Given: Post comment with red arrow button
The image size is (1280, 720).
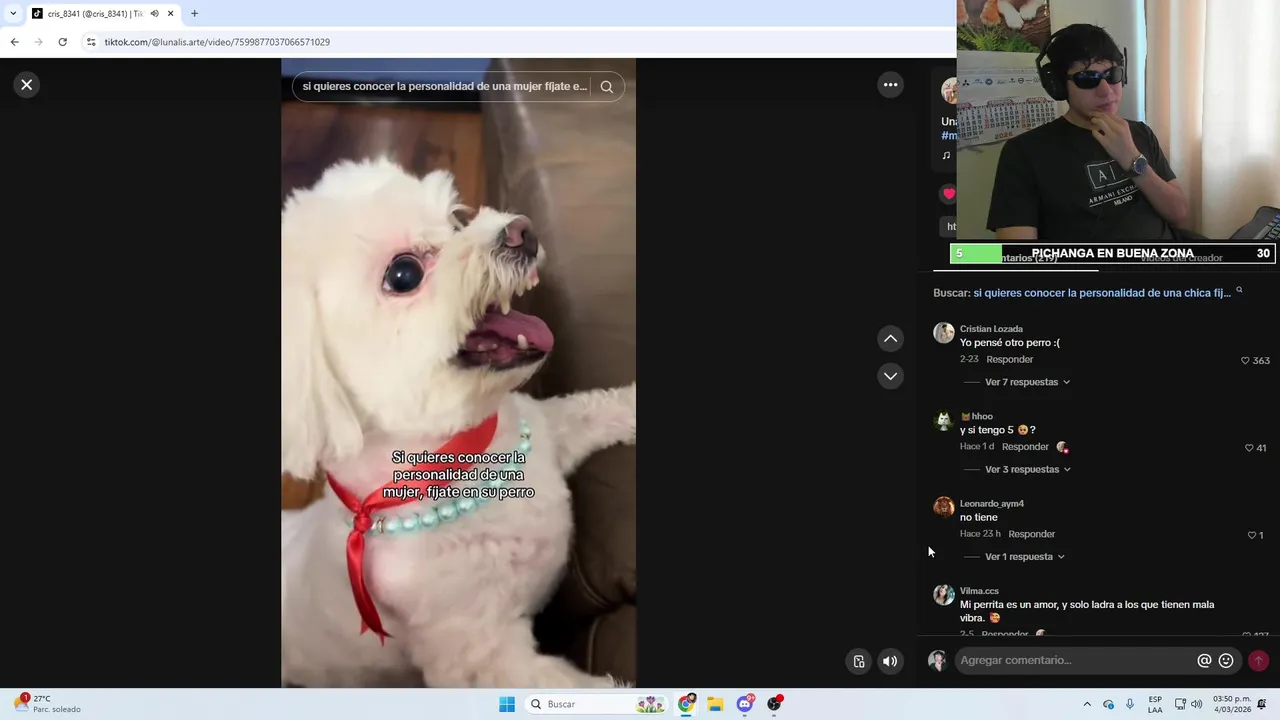Looking at the screenshot, I should [x=1258, y=660].
